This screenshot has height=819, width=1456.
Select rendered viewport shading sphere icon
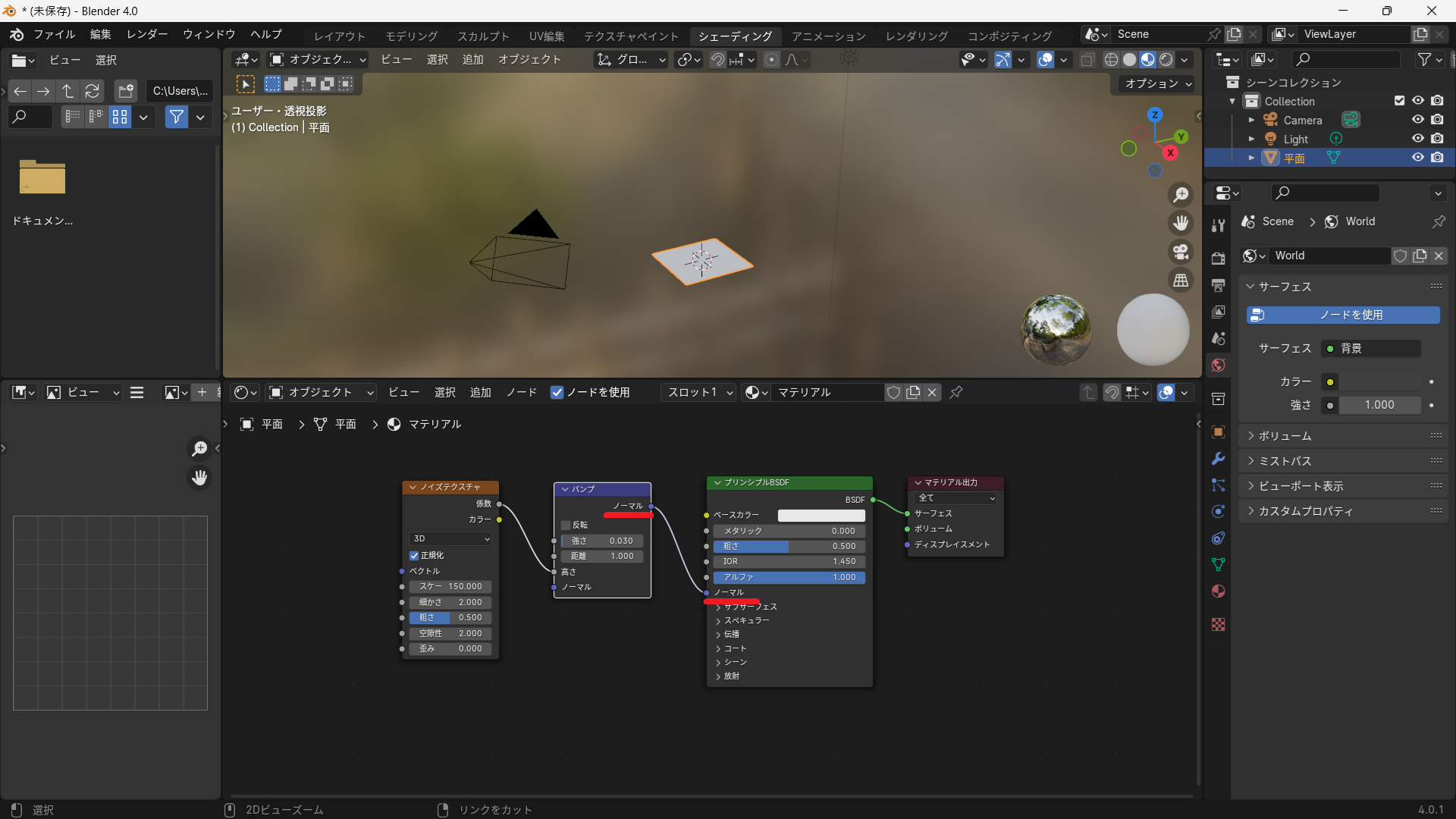tap(1166, 60)
